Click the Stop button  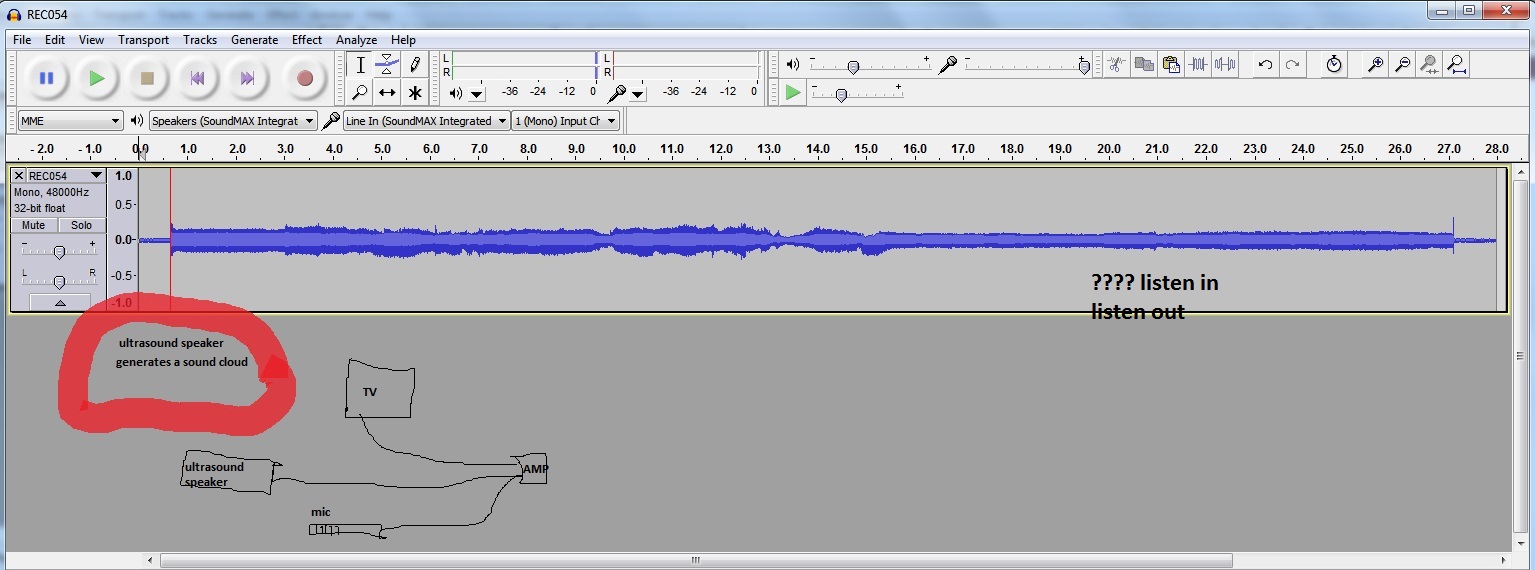(147, 78)
